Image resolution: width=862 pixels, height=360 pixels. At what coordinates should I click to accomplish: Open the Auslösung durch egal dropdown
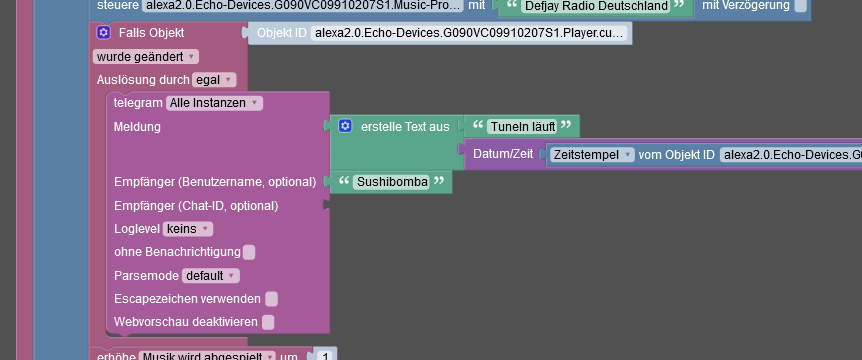[214, 80]
